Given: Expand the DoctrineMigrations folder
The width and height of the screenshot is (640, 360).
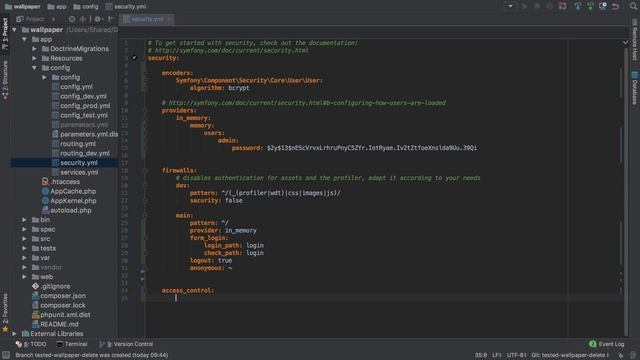Looking at the screenshot, I should (34, 49).
